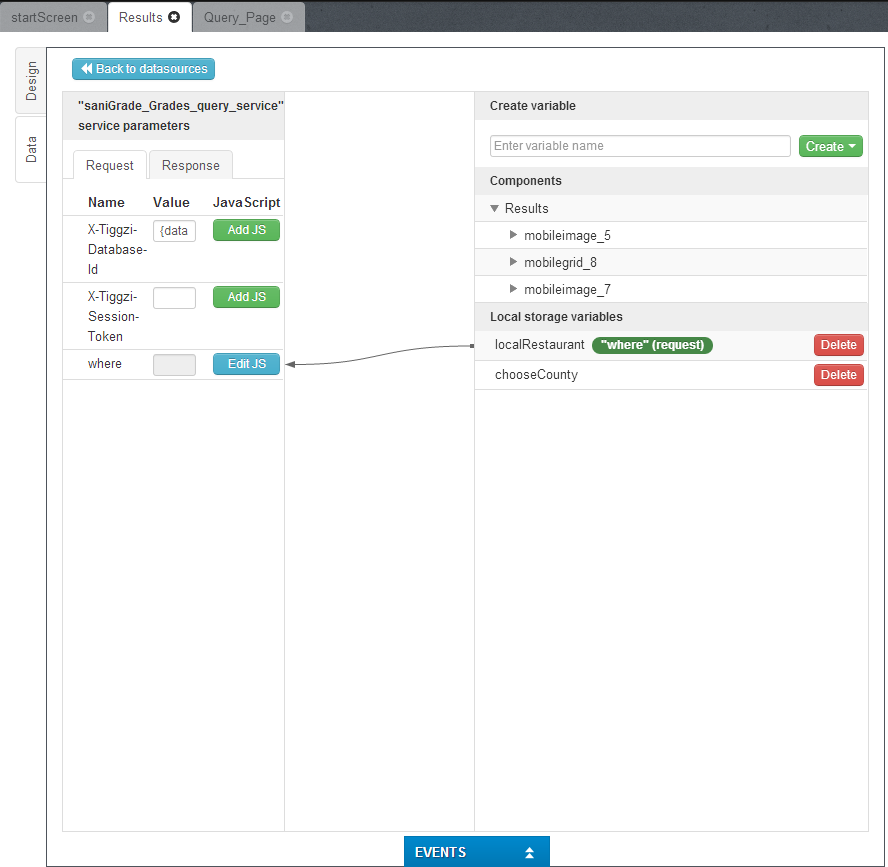Image resolution: width=888 pixels, height=867 pixels.
Task: Expand the mobileimage_7 tree item
Action: 514,289
